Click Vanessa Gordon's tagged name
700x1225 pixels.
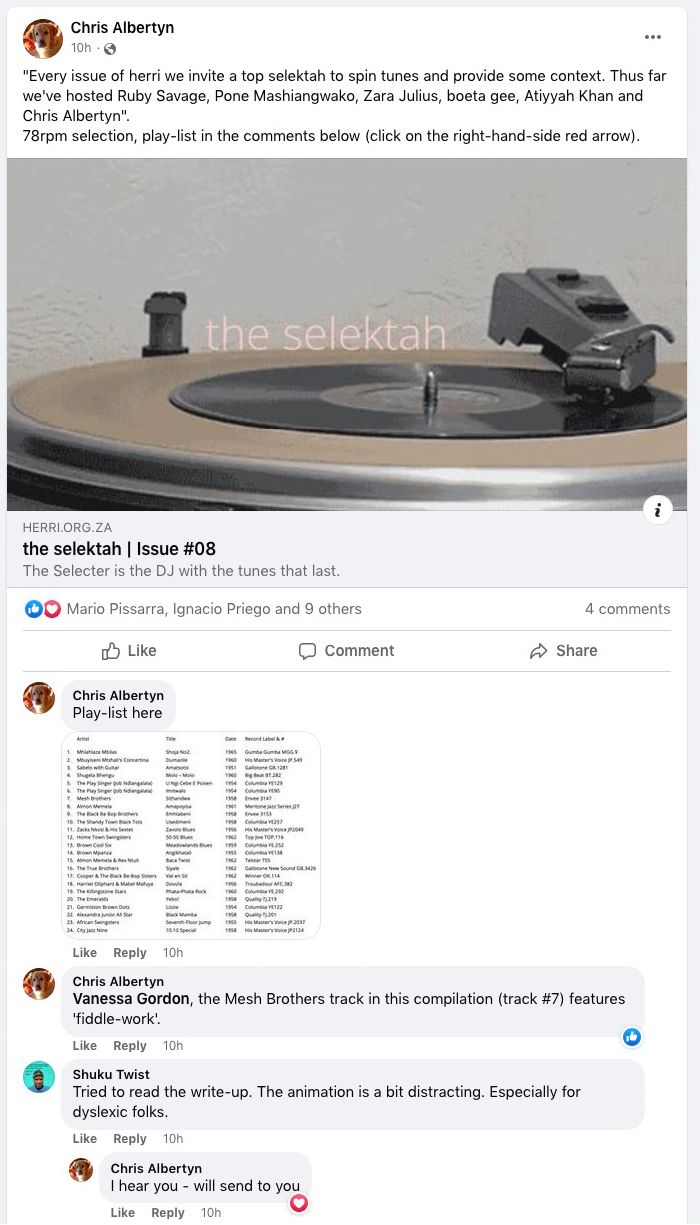131,999
